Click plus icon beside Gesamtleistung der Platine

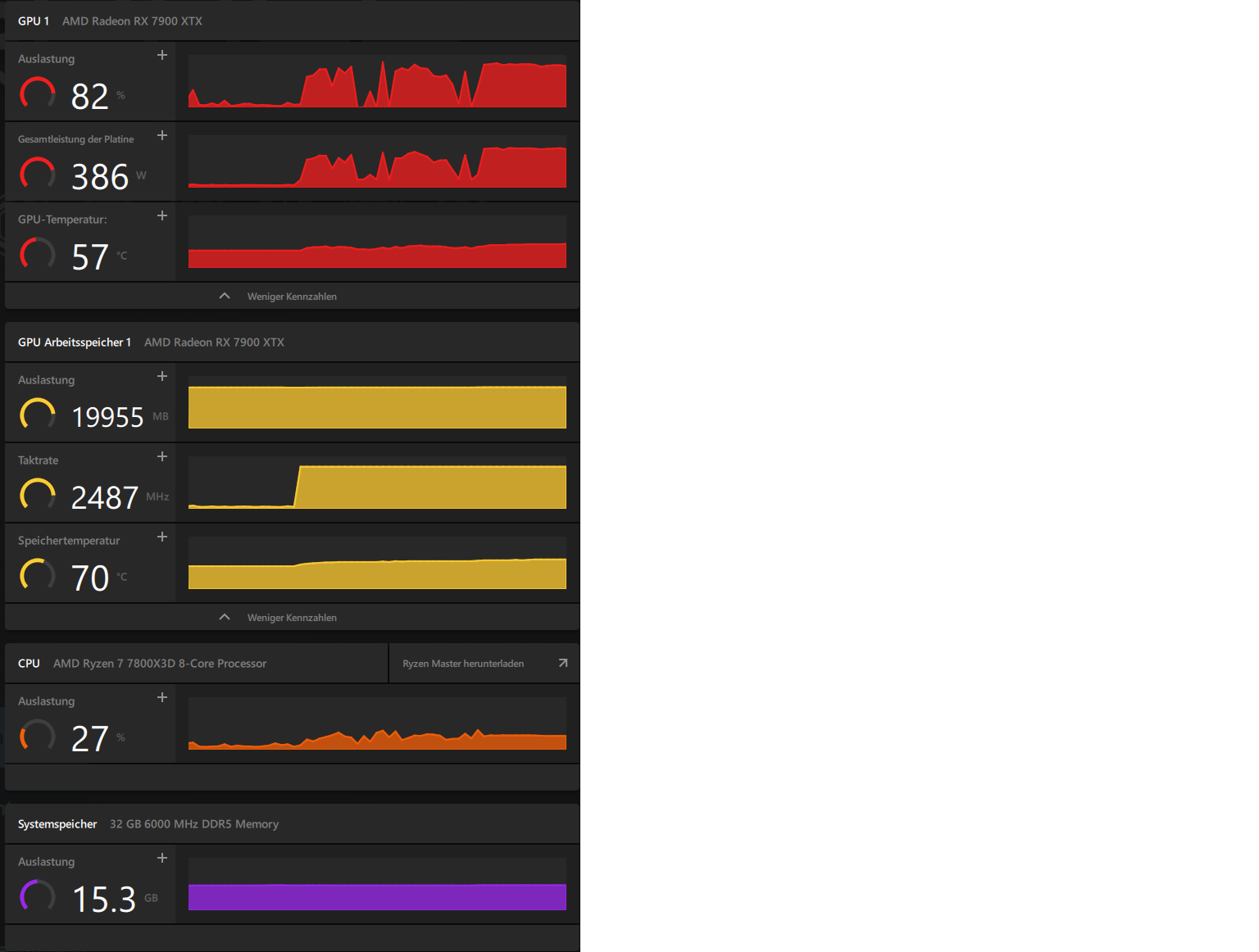162,135
